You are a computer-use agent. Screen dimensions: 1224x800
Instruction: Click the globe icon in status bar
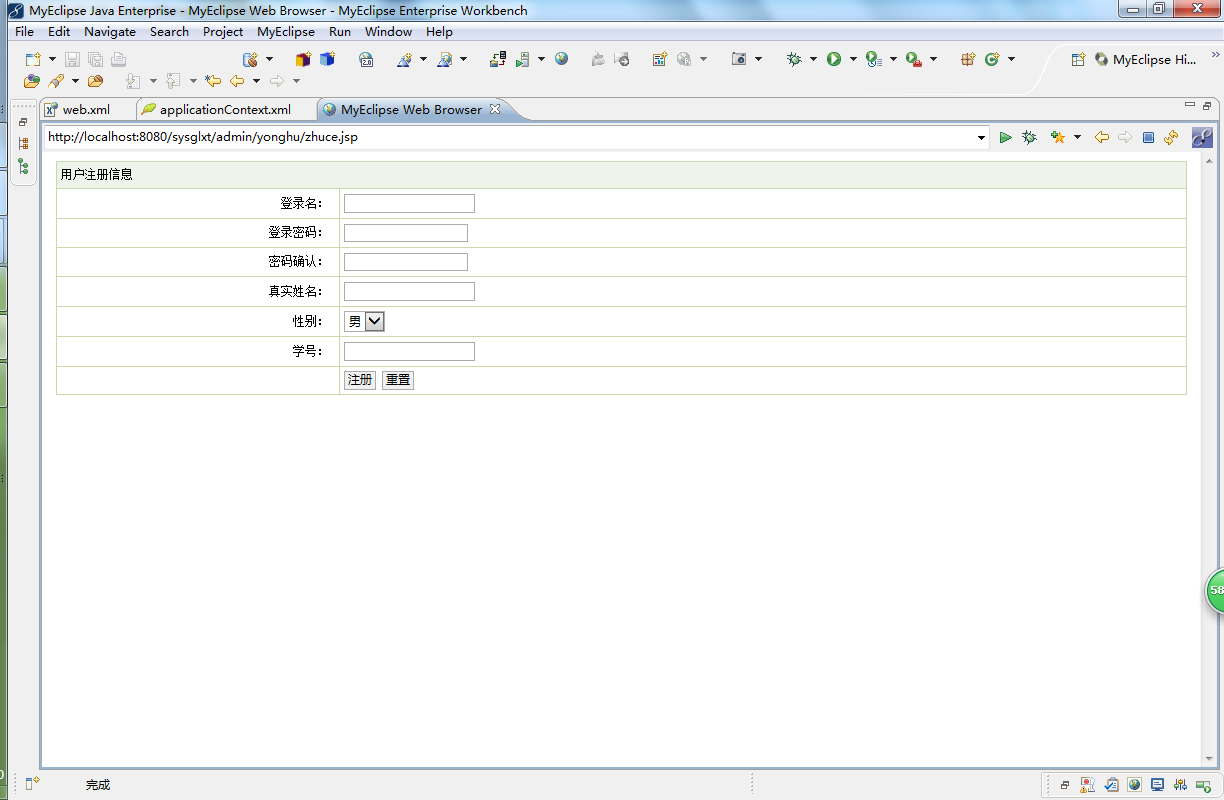tap(1134, 785)
